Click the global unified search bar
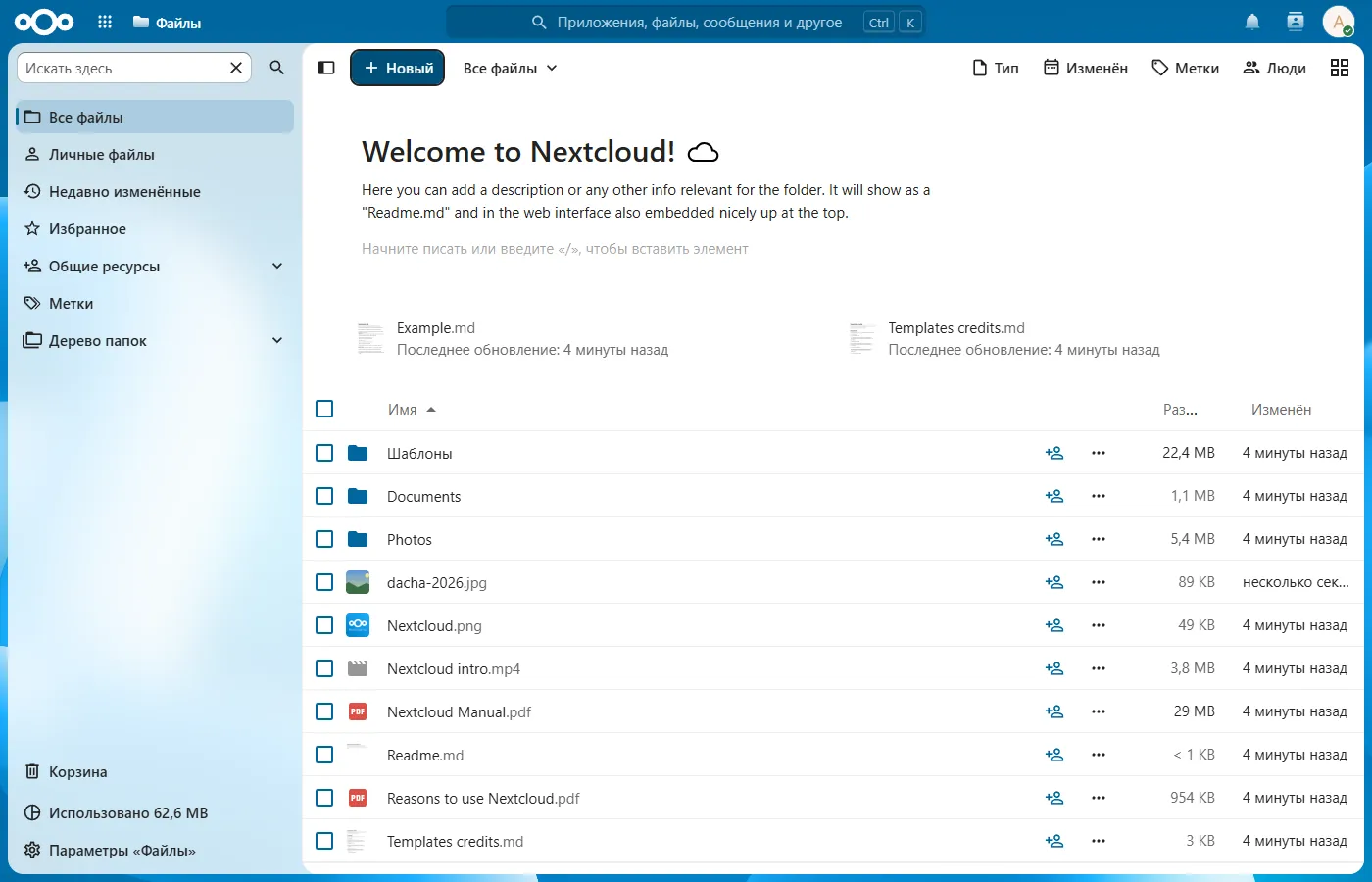The width and height of the screenshot is (1372, 882). click(686, 22)
